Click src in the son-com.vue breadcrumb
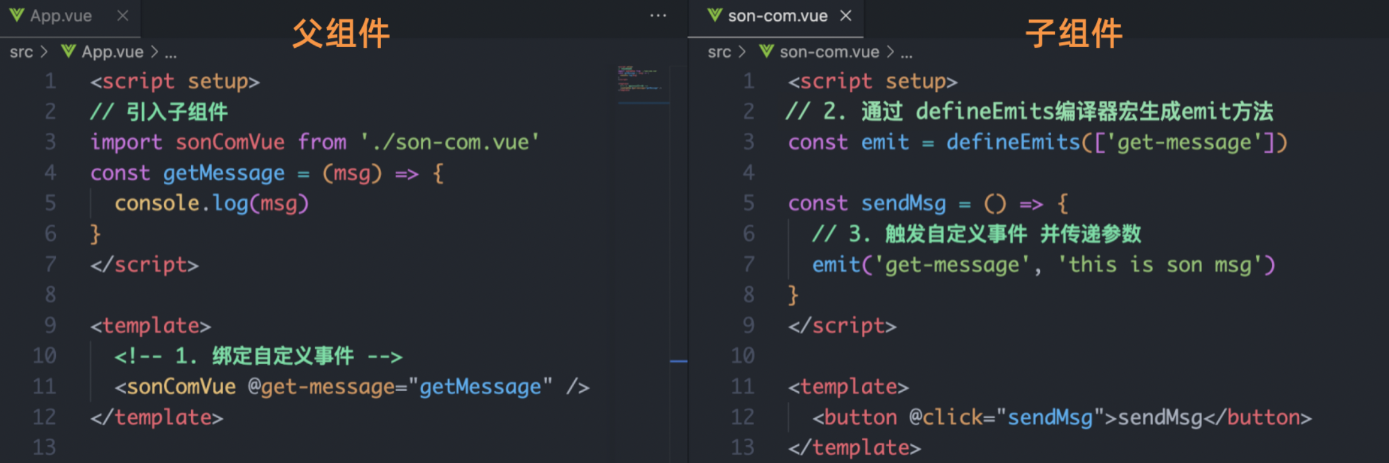The height and width of the screenshot is (463, 1389). coord(719,52)
